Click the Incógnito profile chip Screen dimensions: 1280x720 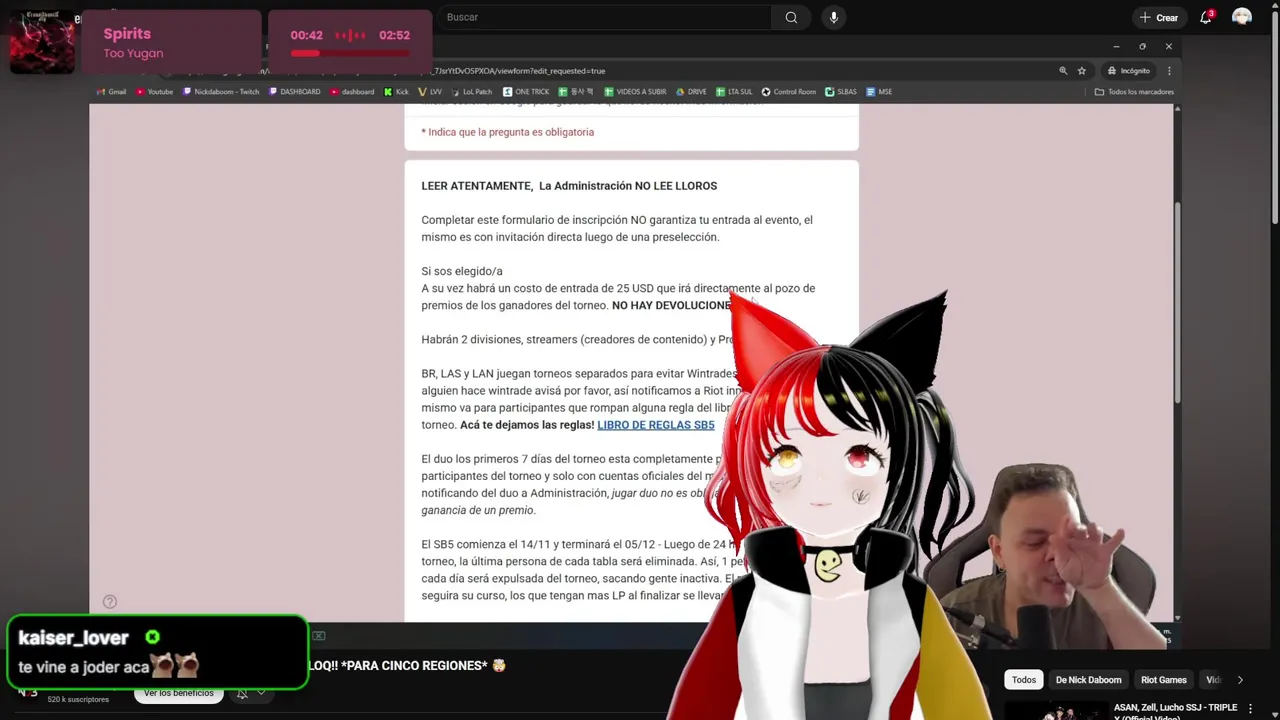(x=1128, y=71)
